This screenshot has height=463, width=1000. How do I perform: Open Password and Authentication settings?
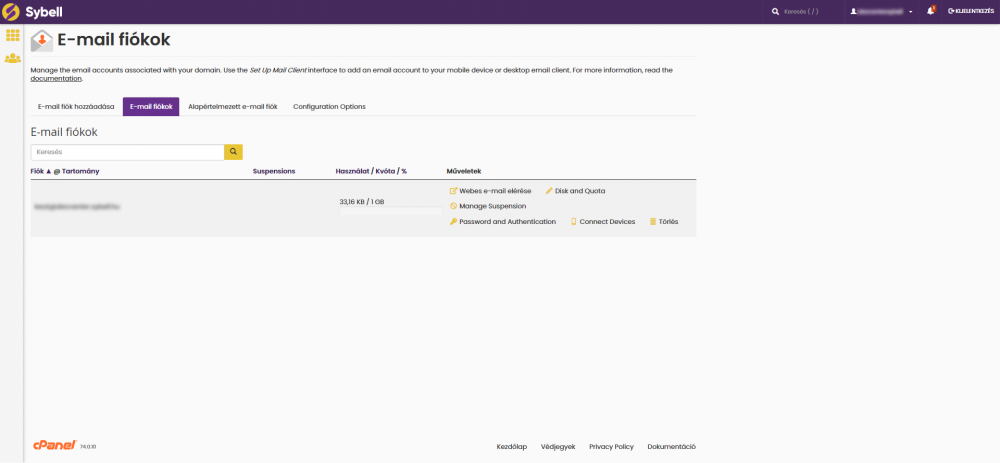pyautogui.click(x=503, y=221)
